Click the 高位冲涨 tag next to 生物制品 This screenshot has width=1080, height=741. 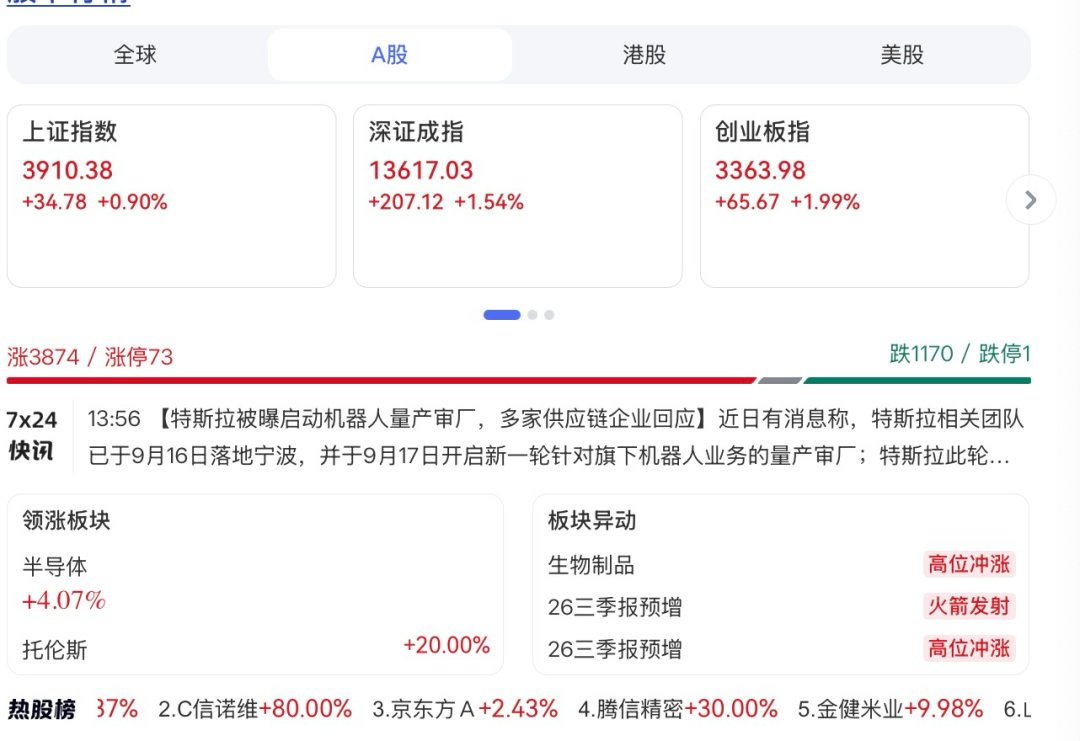point(968,564)
